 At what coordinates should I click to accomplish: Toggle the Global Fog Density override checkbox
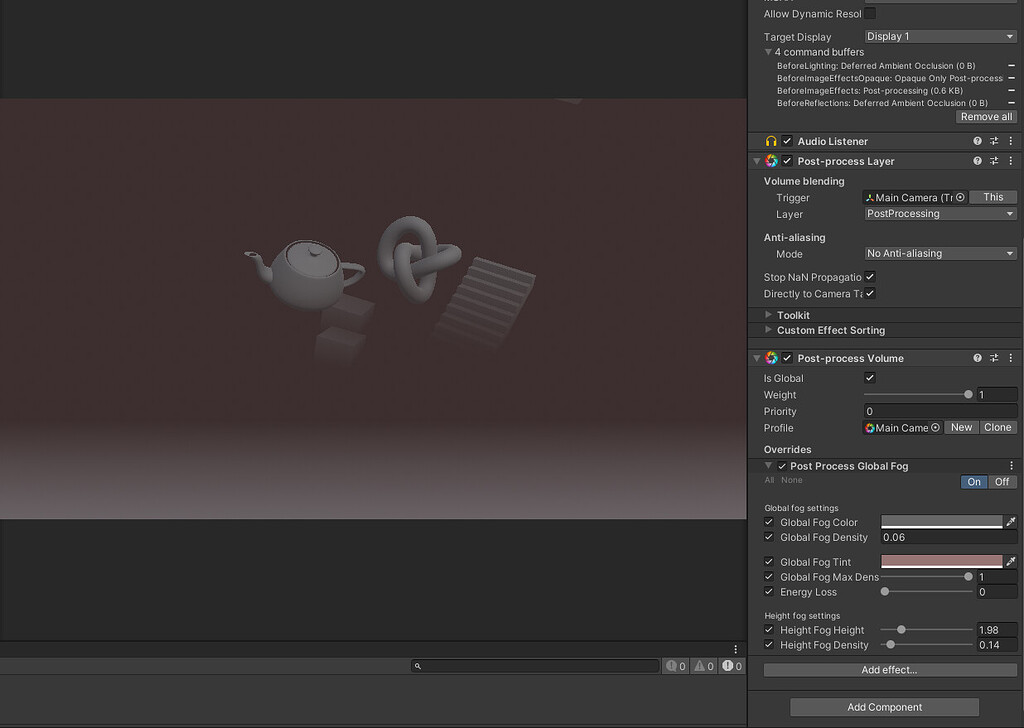768,537
